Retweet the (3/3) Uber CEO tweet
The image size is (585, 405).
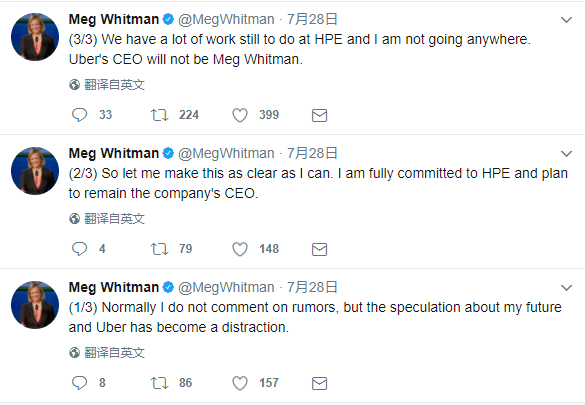point(160,115)
